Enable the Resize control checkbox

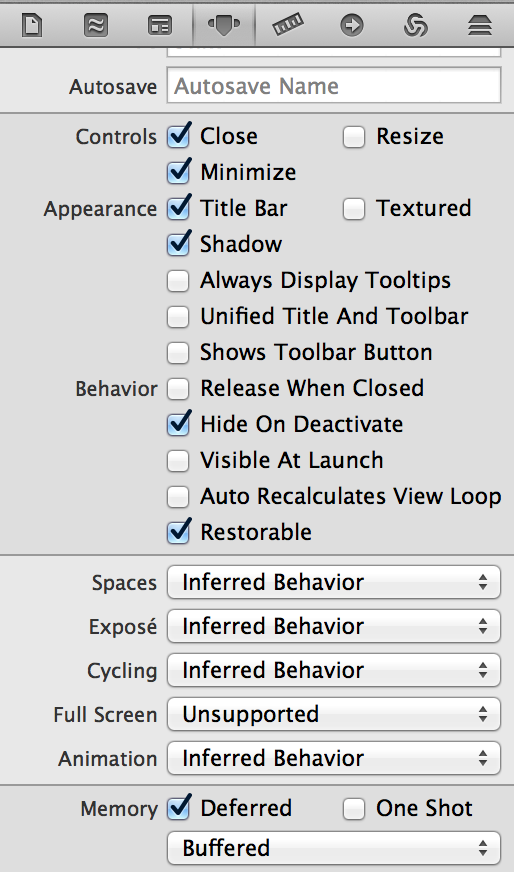click(x=353, y=137)
